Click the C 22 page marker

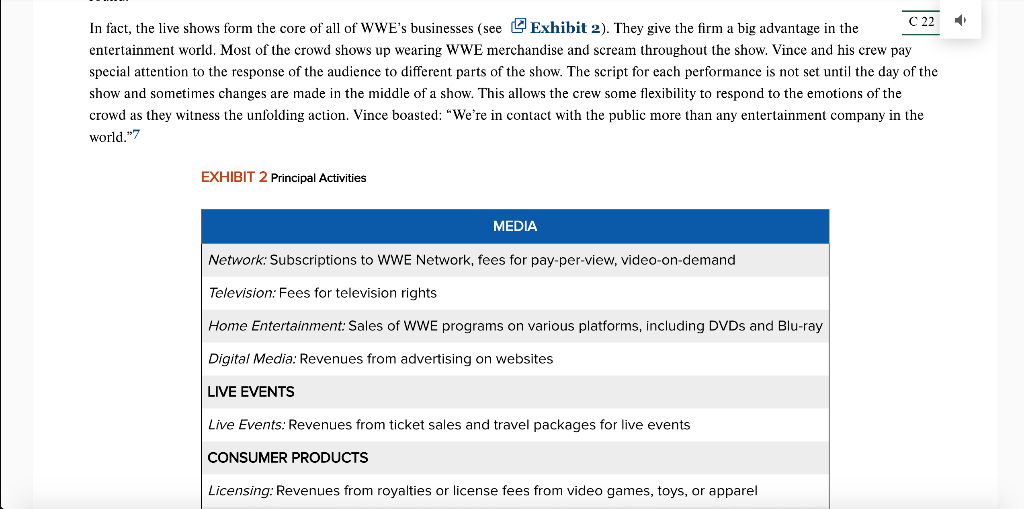pos(921,22)
